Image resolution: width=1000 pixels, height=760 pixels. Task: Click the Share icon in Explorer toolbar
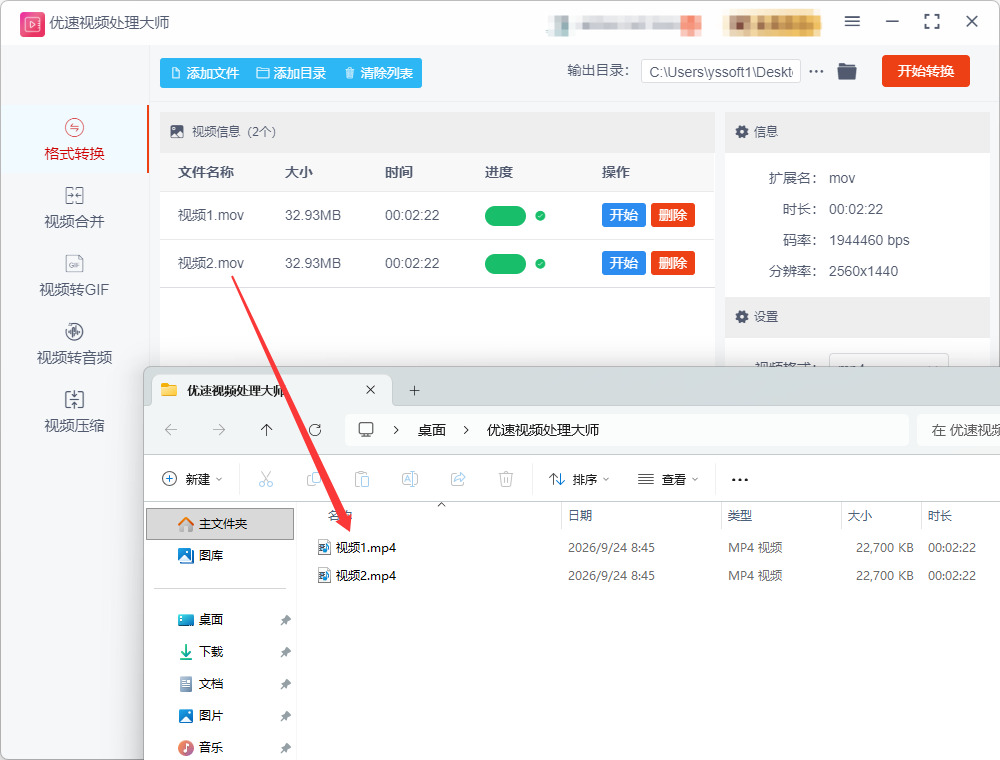click(458, 479)
